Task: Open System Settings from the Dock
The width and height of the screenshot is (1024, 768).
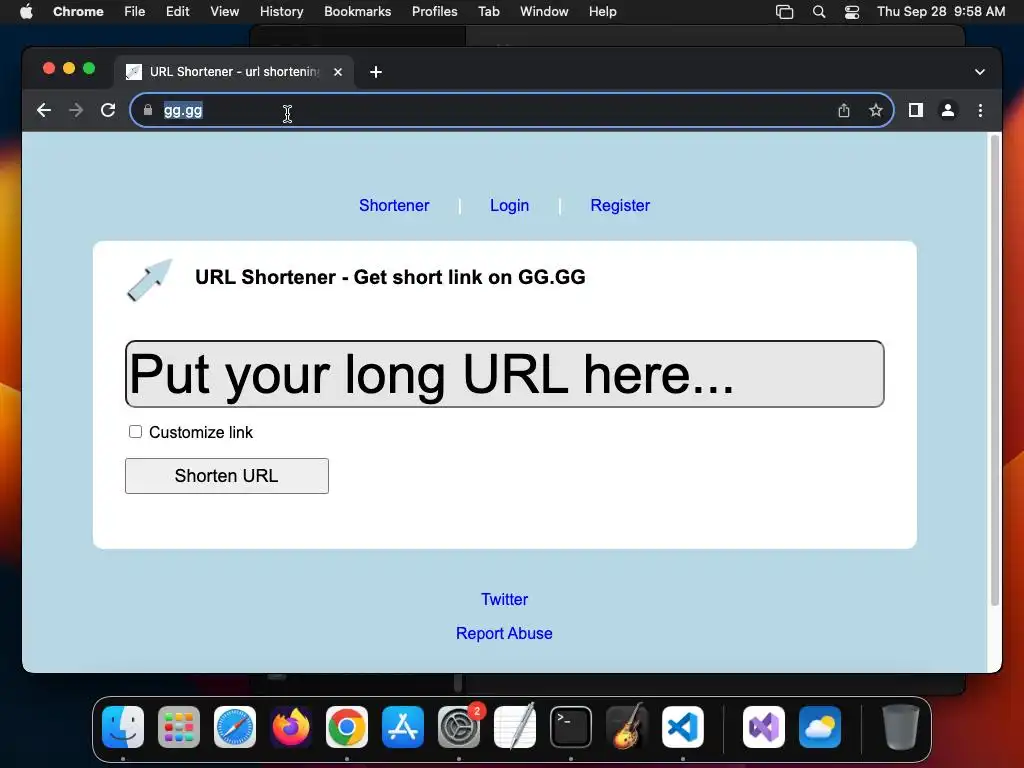Action: [459, 727]
